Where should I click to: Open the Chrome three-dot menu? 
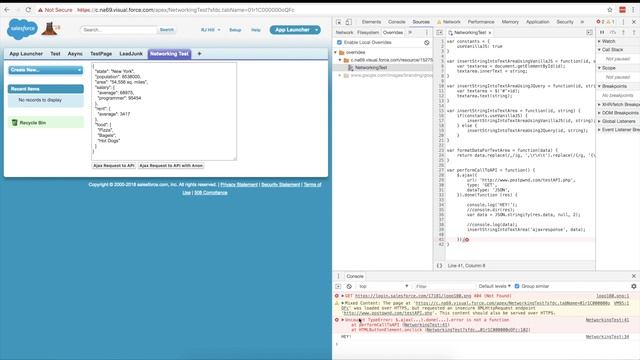tap(633, 9)
